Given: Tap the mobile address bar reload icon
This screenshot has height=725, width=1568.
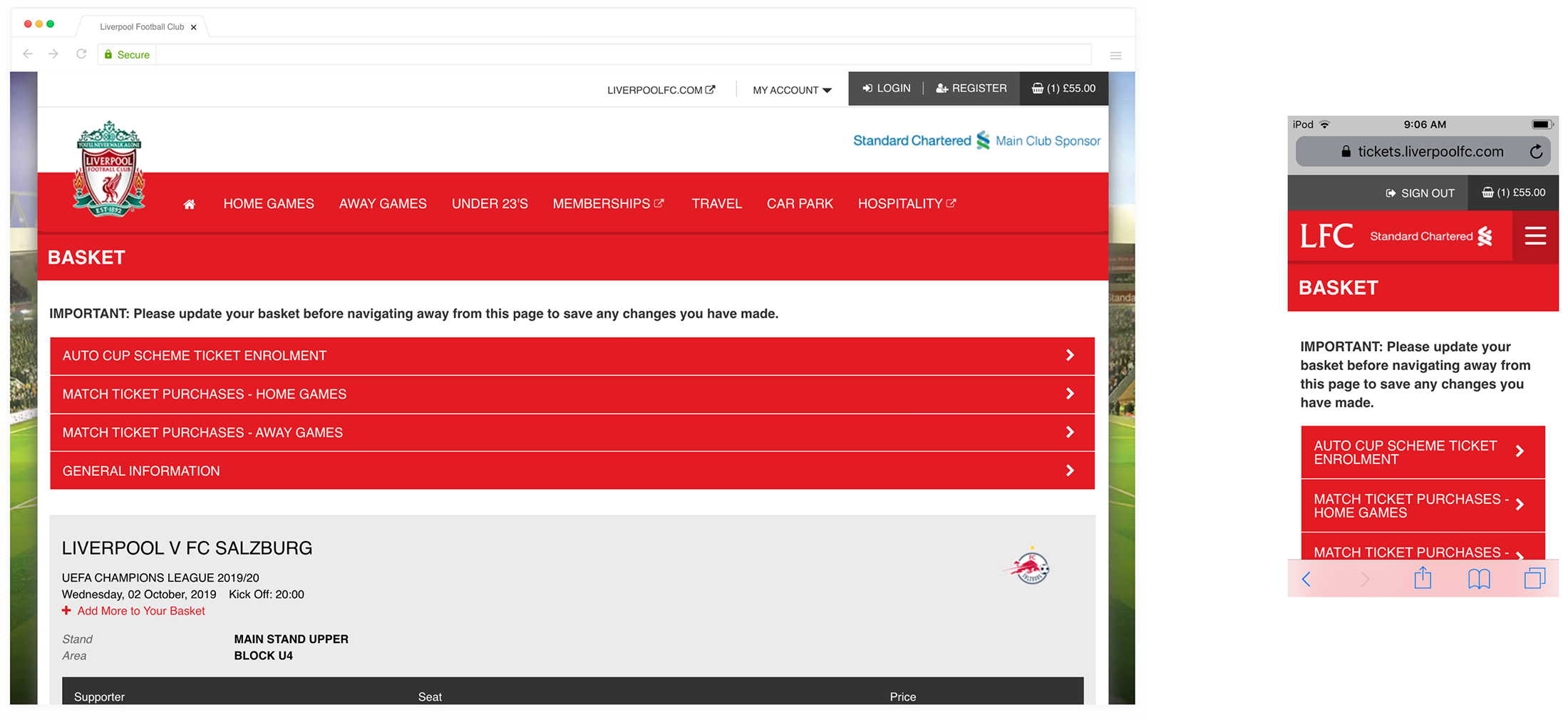Looking at the screenshot, I should click(1536, 152).
